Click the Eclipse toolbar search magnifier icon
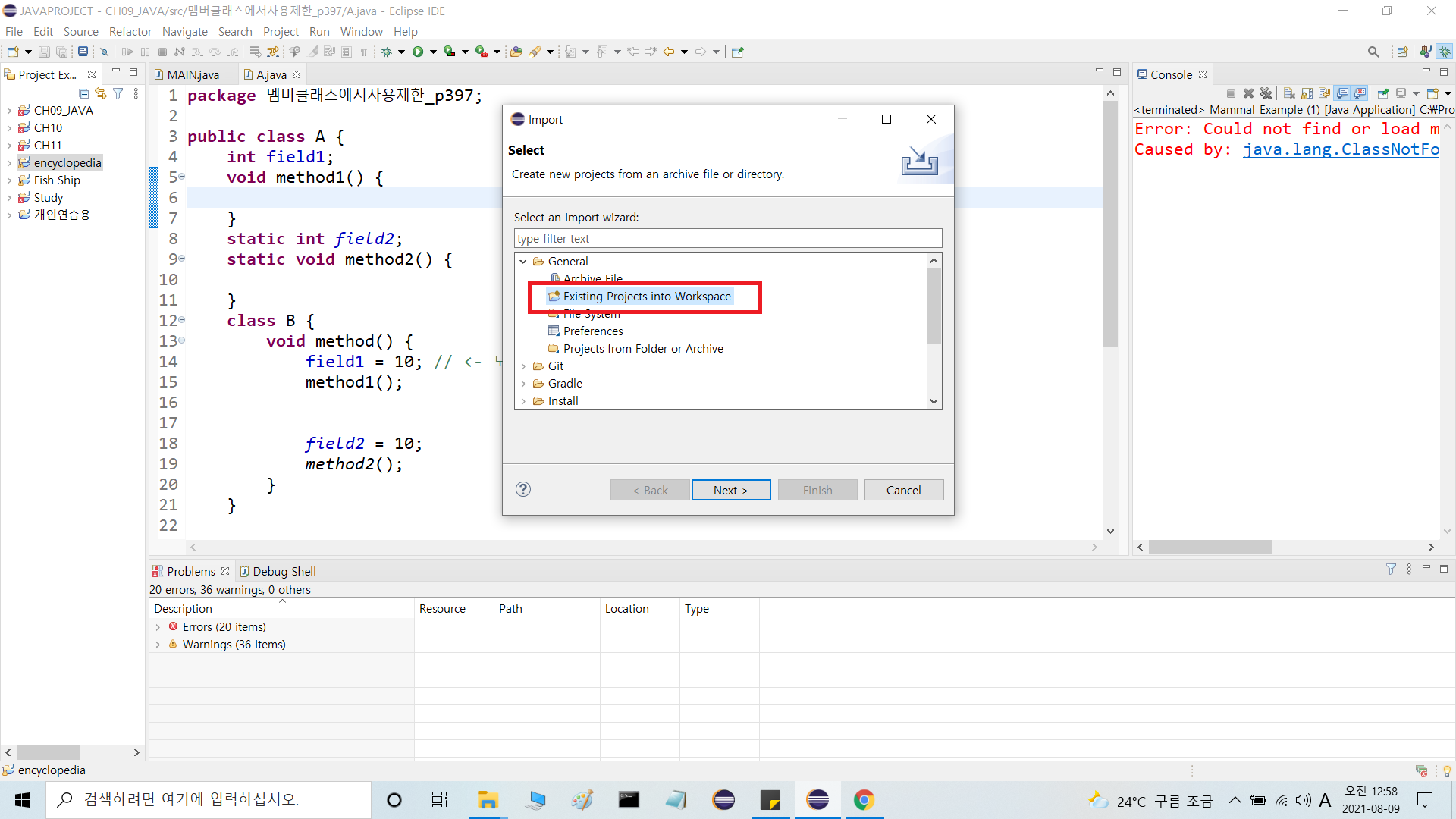The width and height of the screenshot is (1456, 819). 1373,52
